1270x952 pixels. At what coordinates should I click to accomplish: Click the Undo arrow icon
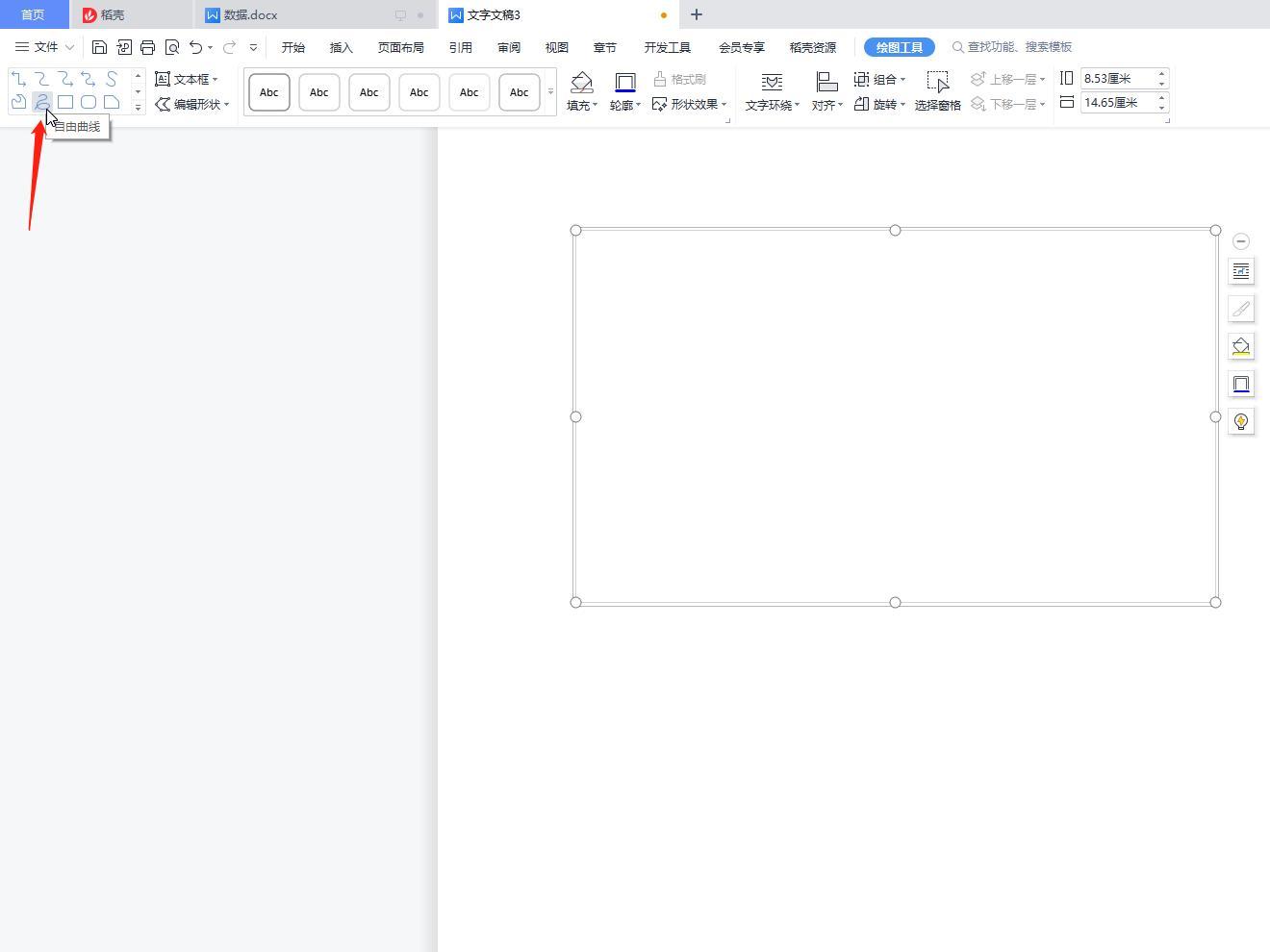196,47
